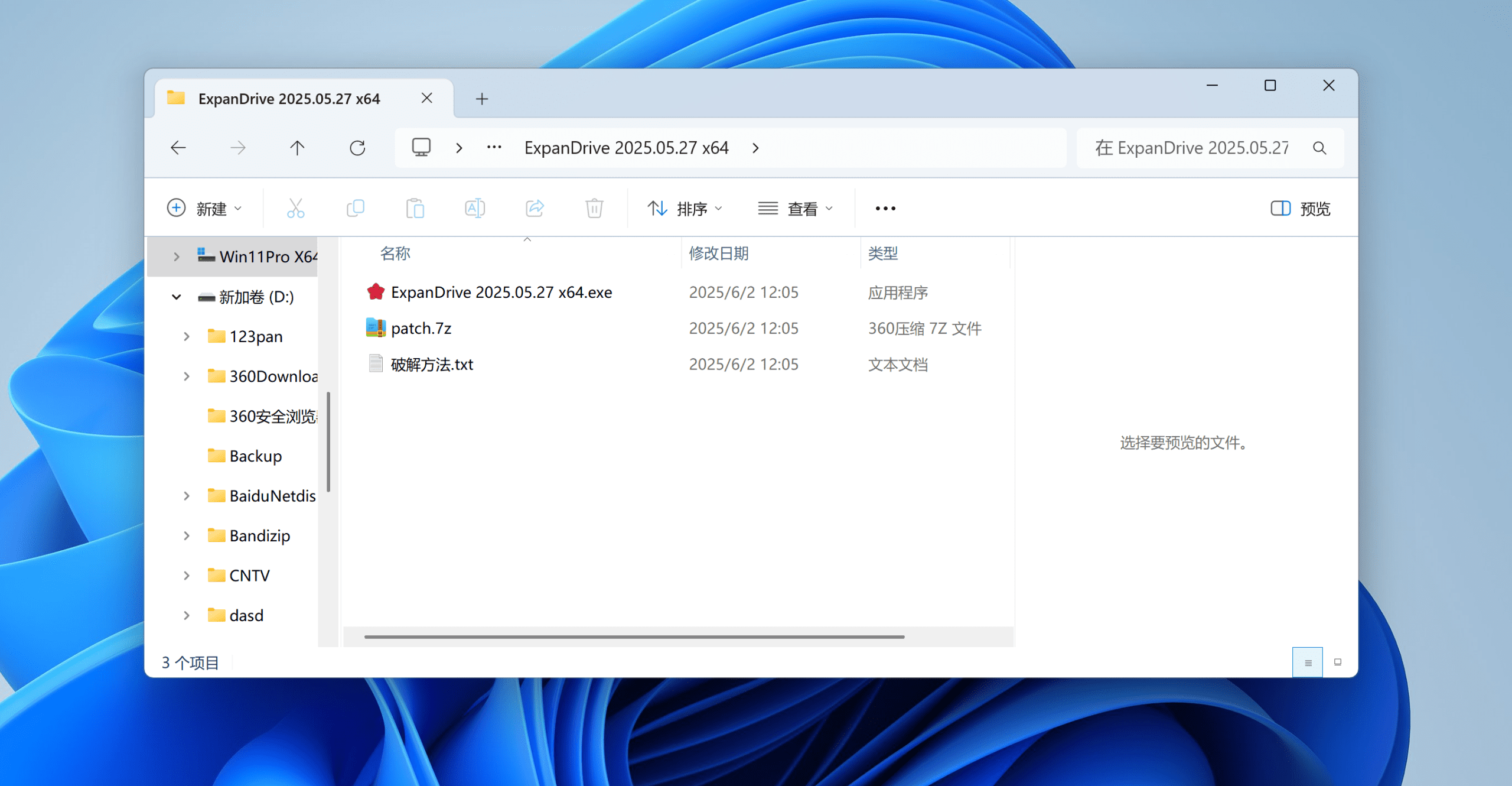Click the Delete trash bin icon
The width and height of the screenshot is (1512, 786).
[x=594, y=208]
